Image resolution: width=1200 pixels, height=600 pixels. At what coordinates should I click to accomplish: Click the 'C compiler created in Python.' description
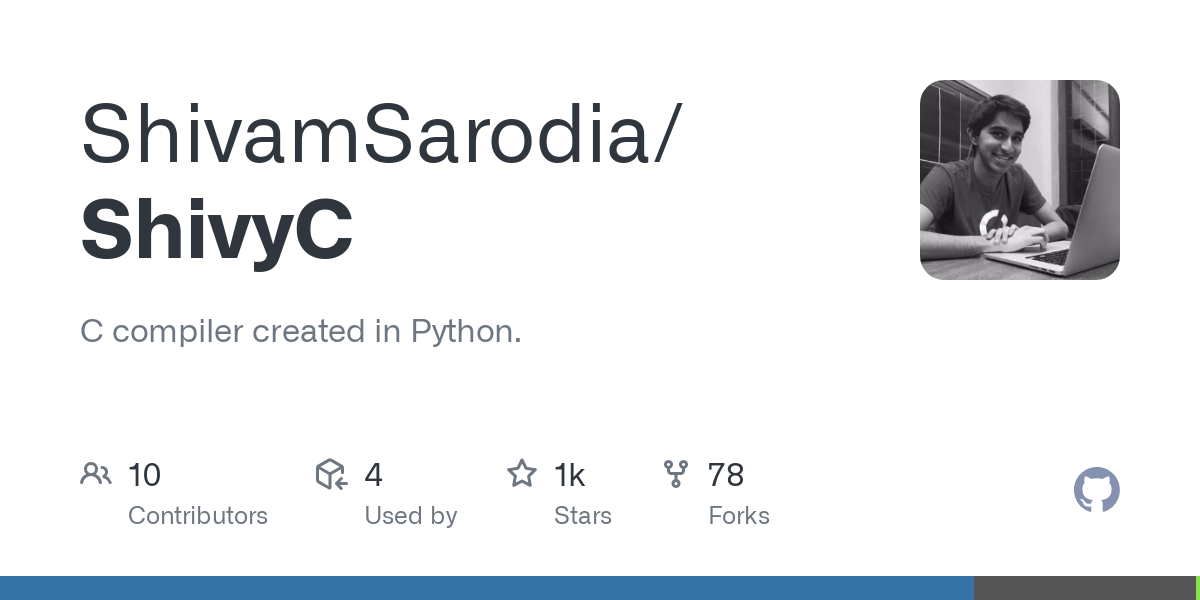301,332
